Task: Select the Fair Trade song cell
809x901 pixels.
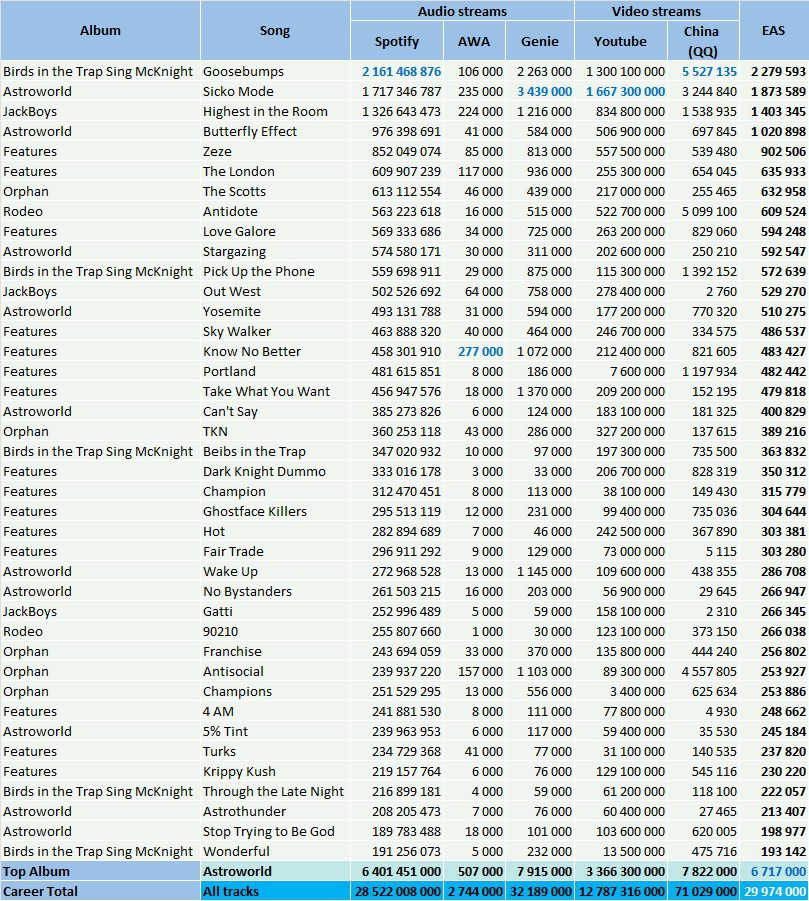Action: tap(275, 552)
